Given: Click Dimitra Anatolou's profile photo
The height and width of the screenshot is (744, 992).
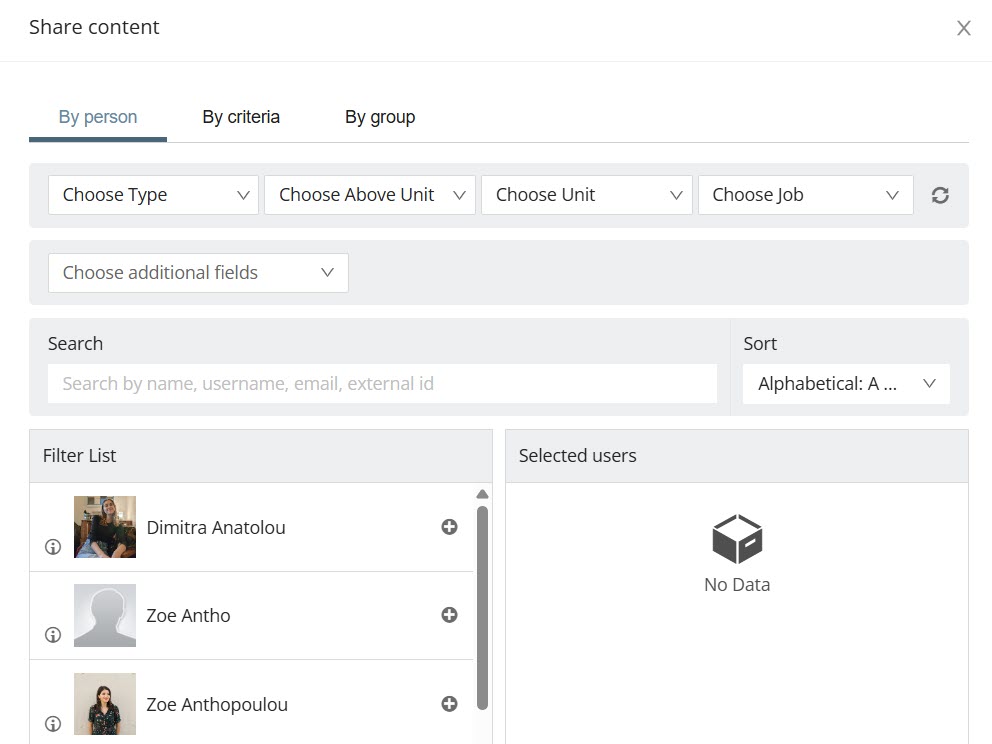Looking at the screenshot, I should click(x=105, y=527).
